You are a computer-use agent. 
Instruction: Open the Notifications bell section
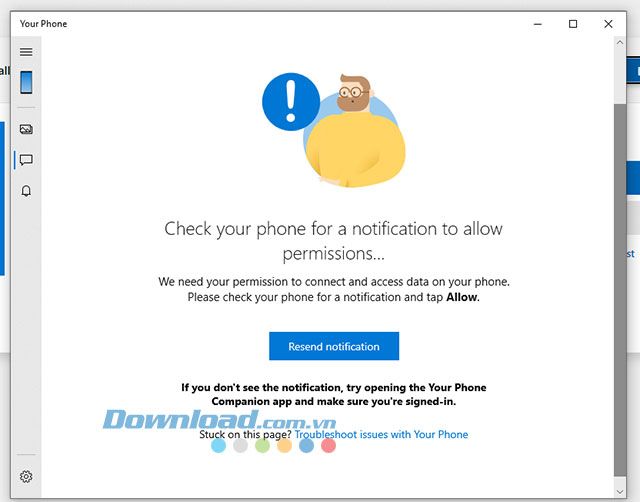(26, 191)
